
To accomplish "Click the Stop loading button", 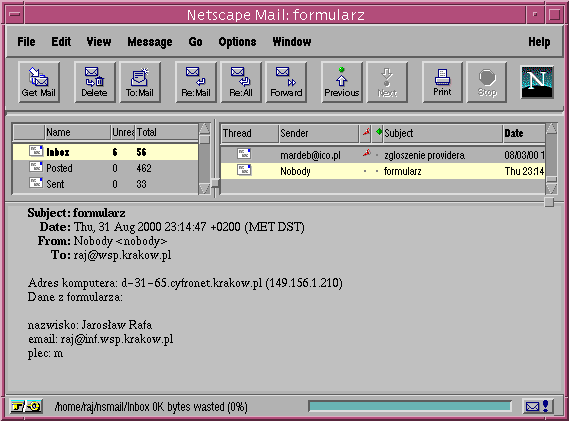I will pyautogui.click(x=487, y=82).
